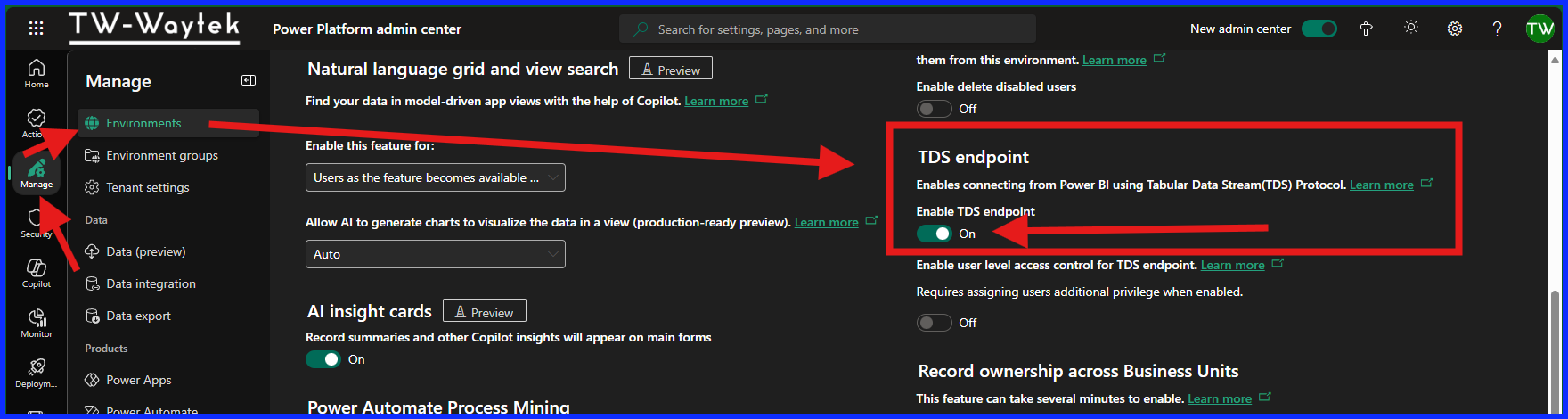The height and width of the screenshot is (419, 1568).
Task: Open the 'Enable this feature for' dropdown
Action: [435, 177]
